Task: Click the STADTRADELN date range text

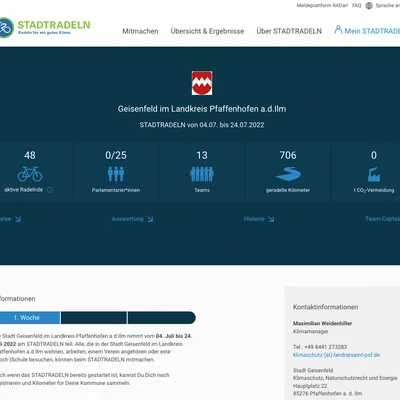Action: pos(202,125)
